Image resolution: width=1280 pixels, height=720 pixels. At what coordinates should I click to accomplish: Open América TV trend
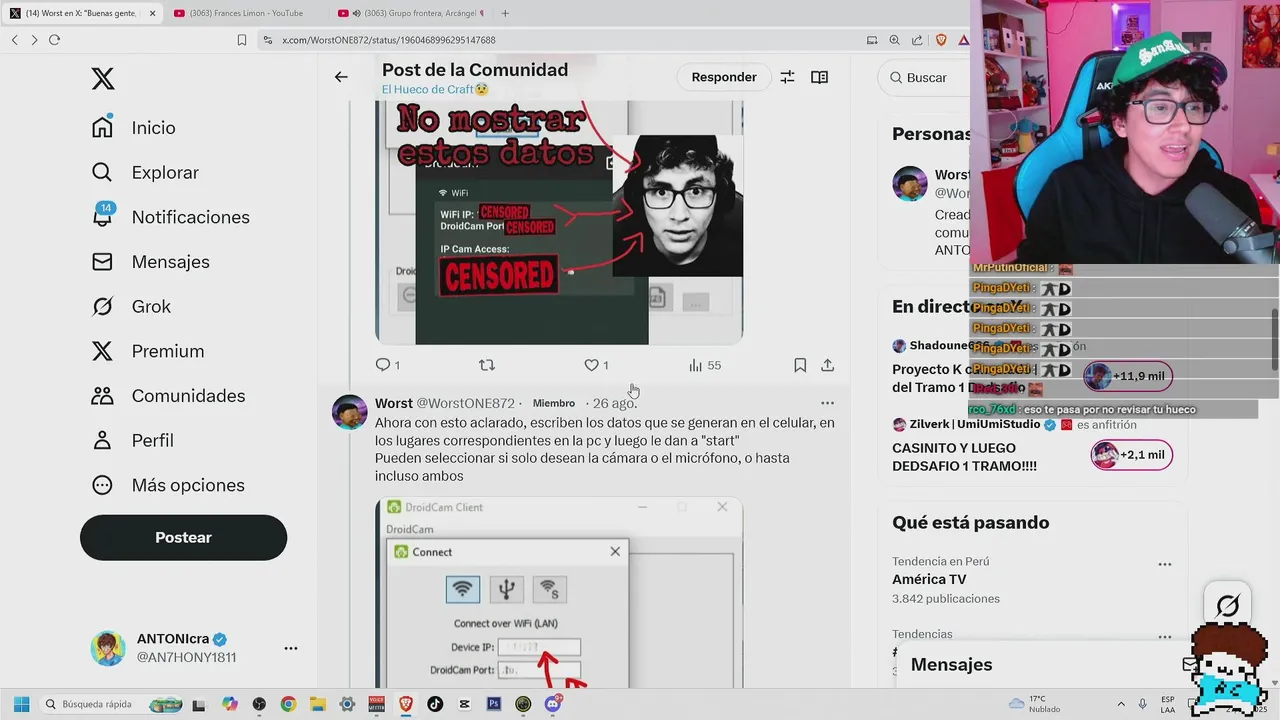click(929, 579)
